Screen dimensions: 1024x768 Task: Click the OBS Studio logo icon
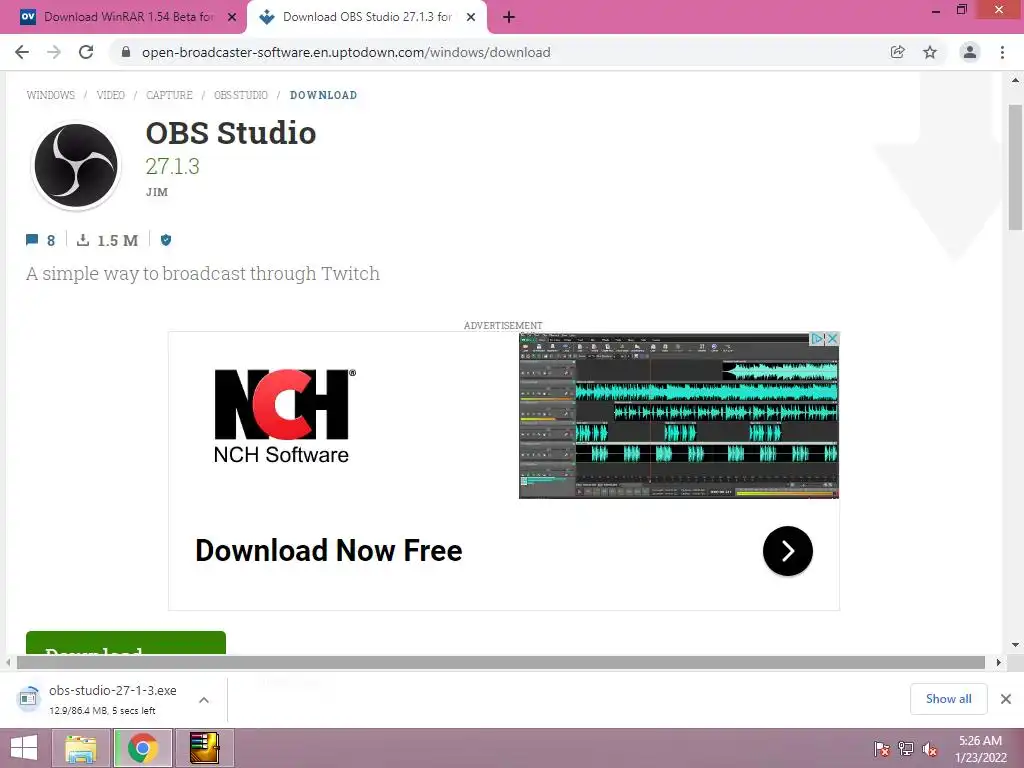(76, 166)
